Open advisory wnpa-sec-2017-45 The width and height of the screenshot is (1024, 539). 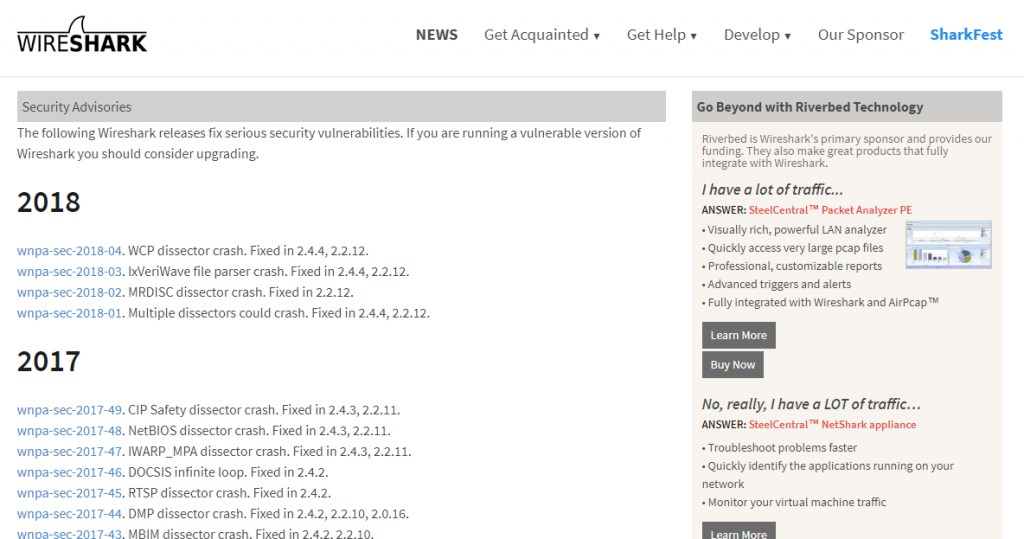click(69, 493)
